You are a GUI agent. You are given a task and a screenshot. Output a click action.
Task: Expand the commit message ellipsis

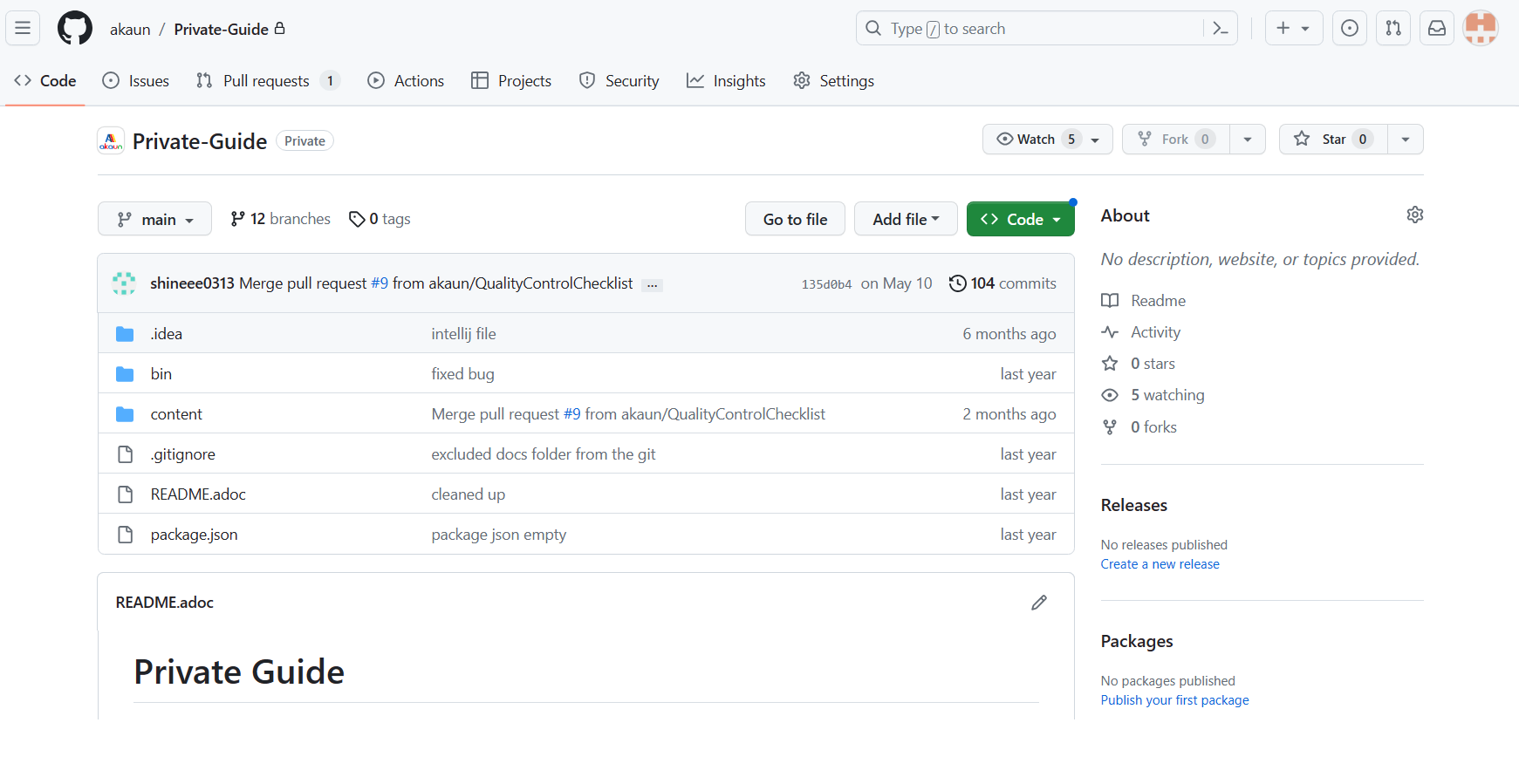point(652,285)
